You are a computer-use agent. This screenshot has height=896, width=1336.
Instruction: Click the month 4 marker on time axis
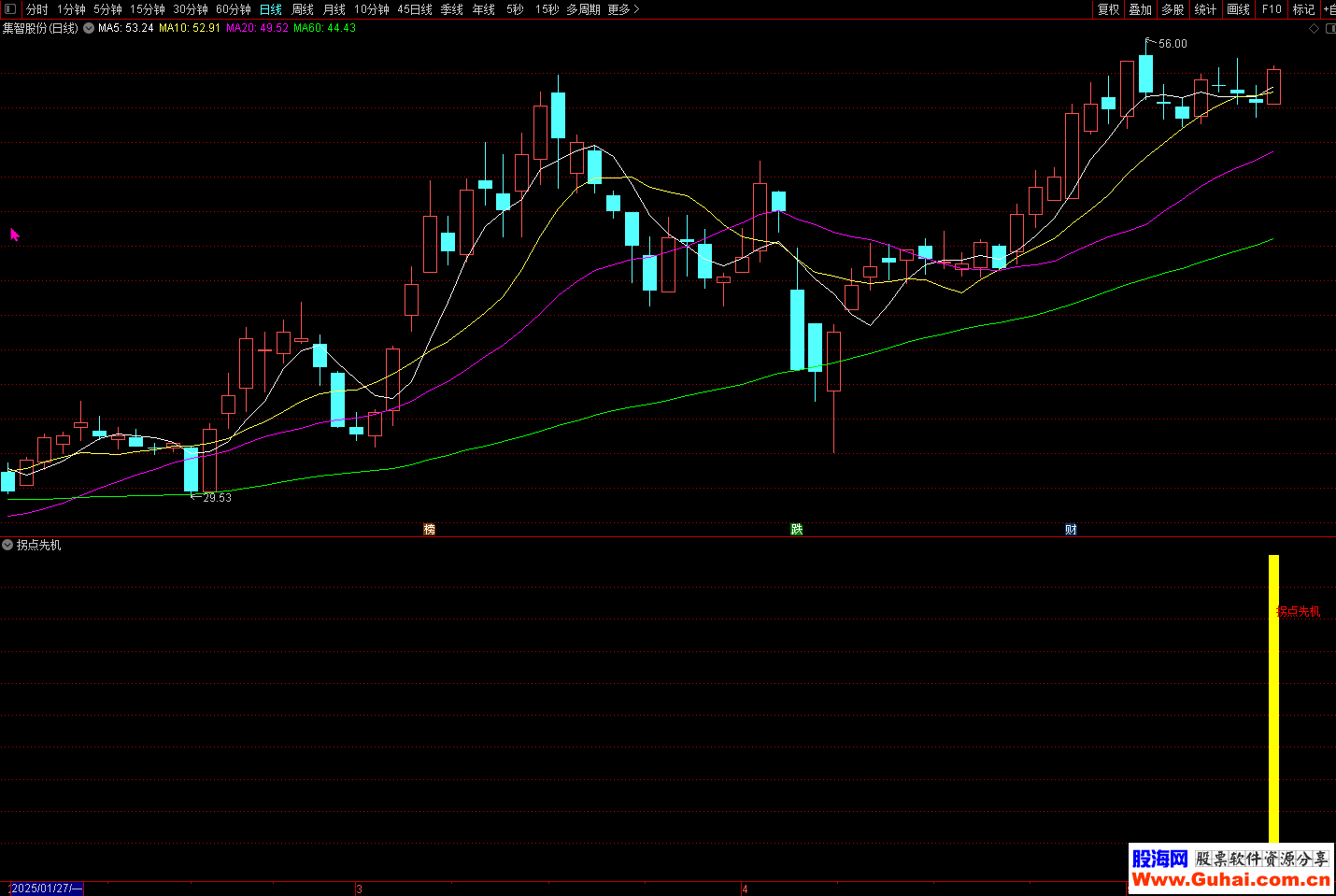(x=745, y=889)
